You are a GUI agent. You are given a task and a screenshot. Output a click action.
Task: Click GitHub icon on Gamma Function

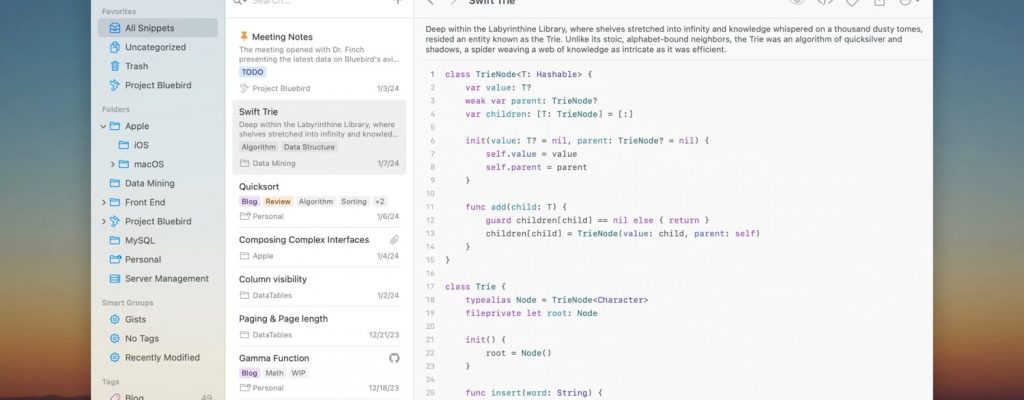[394, 358]
